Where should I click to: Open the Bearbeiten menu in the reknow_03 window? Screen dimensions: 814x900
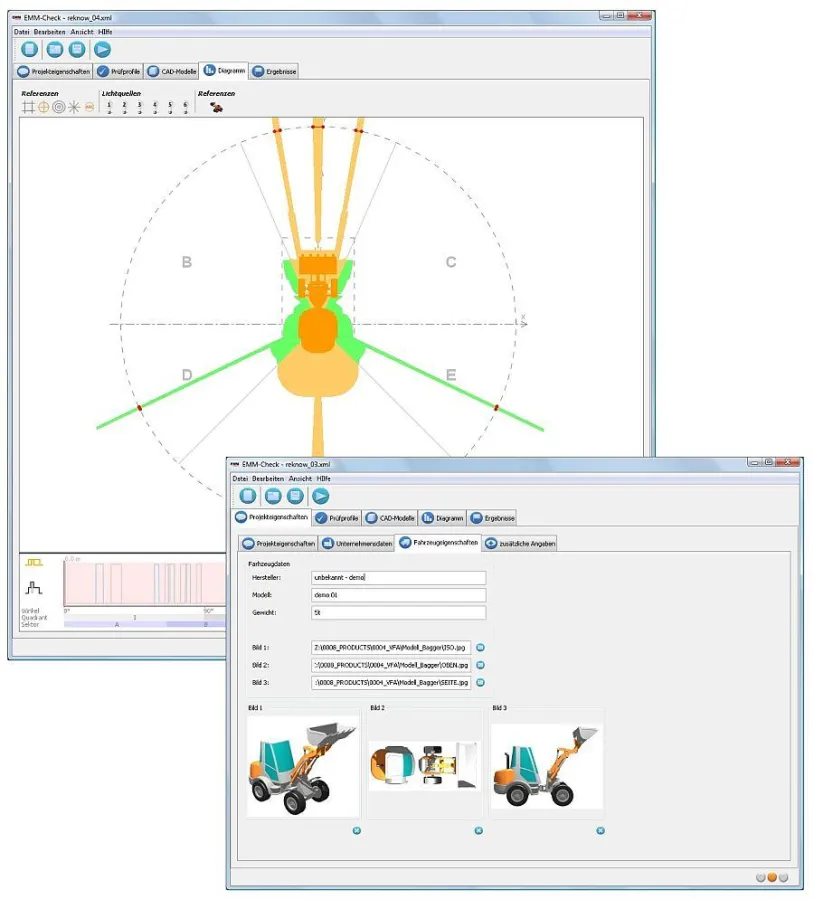point(268,479)
